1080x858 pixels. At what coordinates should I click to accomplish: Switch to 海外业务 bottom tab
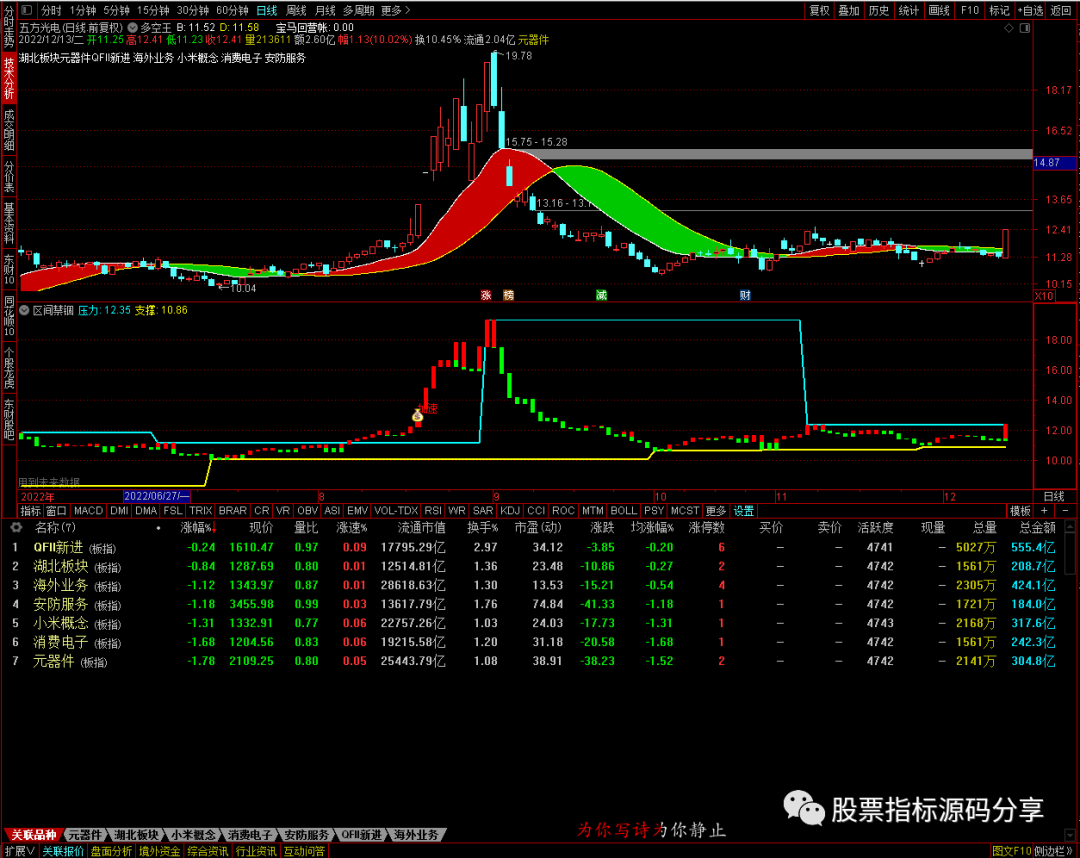pyautogui.click(x=416, y=835)
